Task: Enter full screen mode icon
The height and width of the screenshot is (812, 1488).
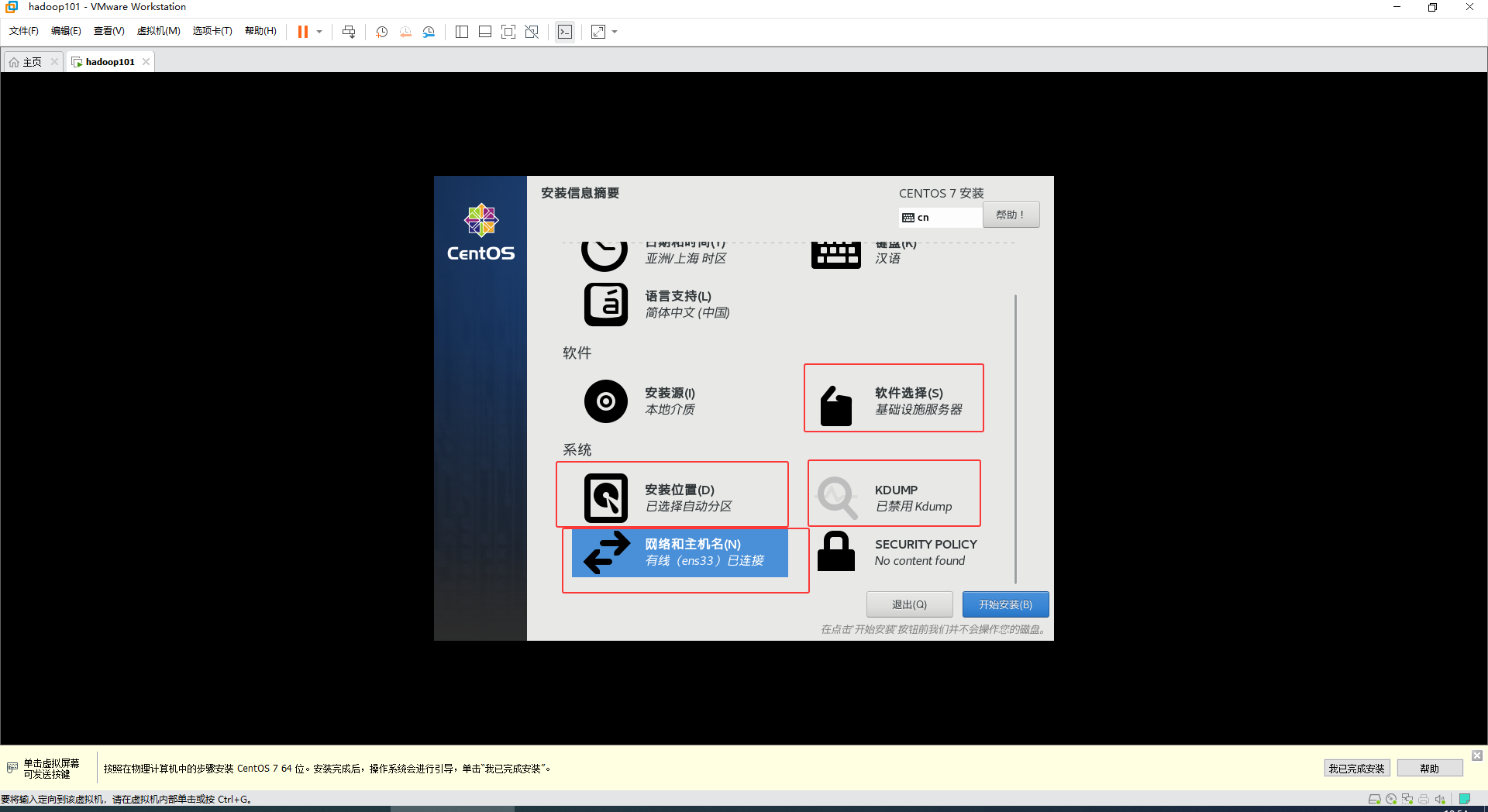Action: [x=508, y=32]
